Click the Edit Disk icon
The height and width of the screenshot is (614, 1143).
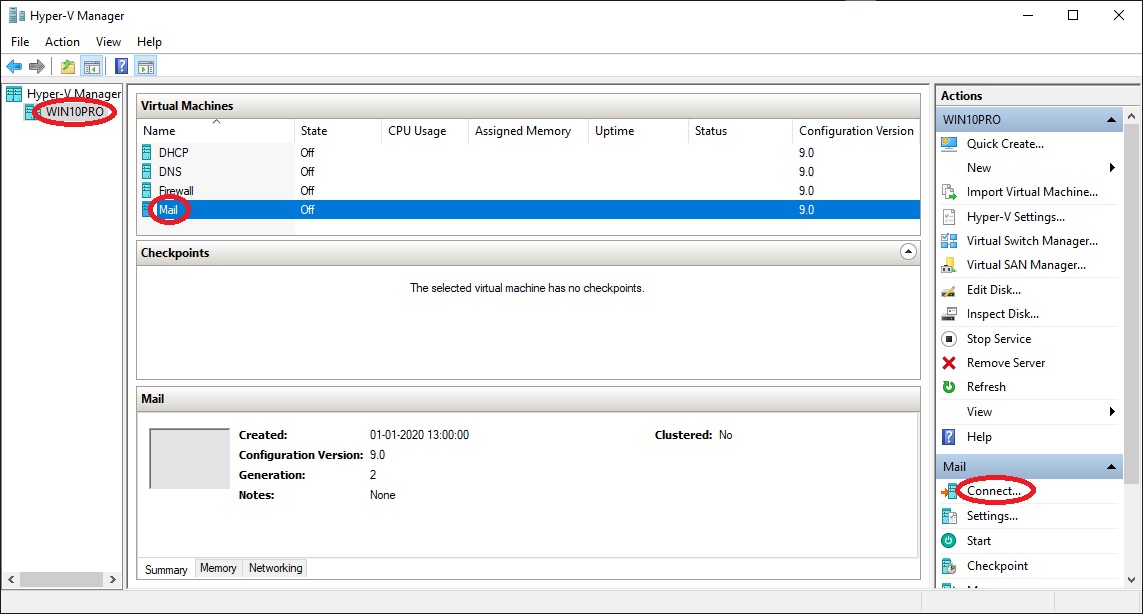(949, 290)
